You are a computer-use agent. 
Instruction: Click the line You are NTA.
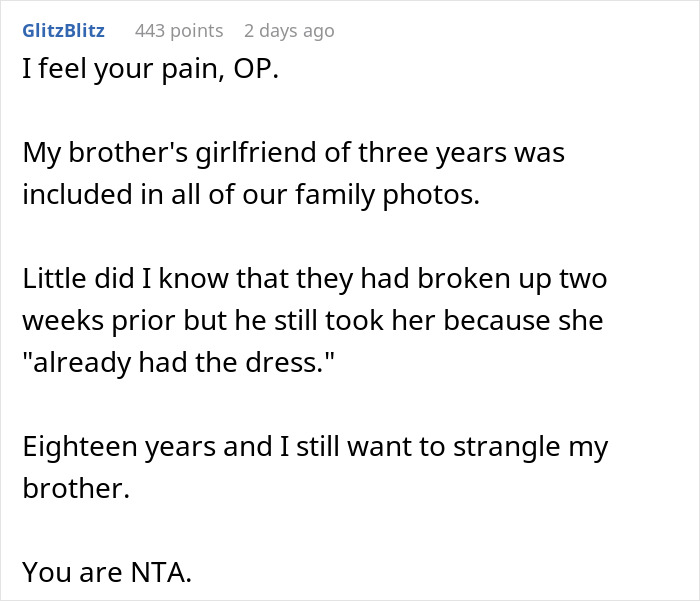coord(107,572)
